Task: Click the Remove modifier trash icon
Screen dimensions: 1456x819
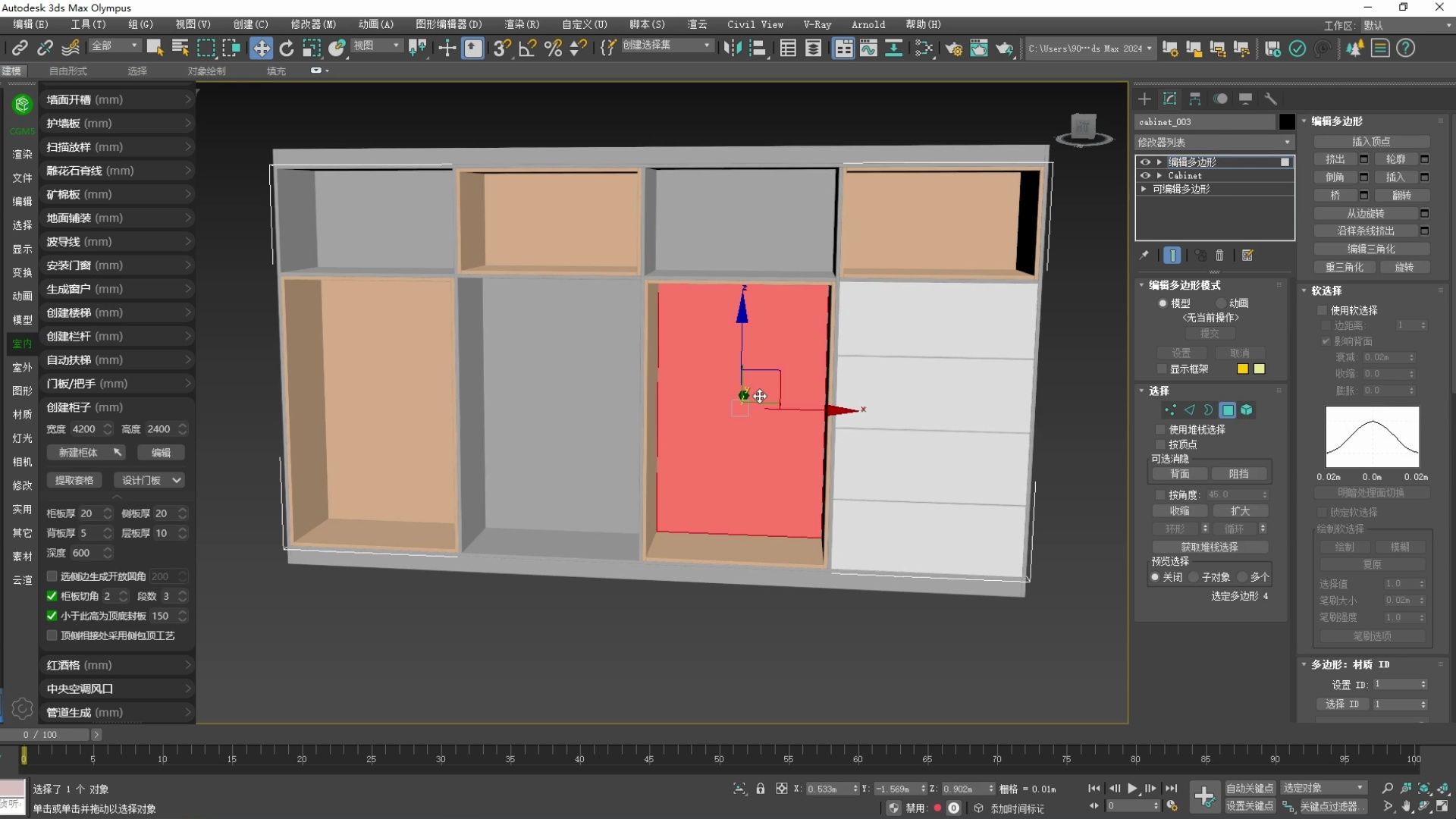Action: pos(1219,256)
